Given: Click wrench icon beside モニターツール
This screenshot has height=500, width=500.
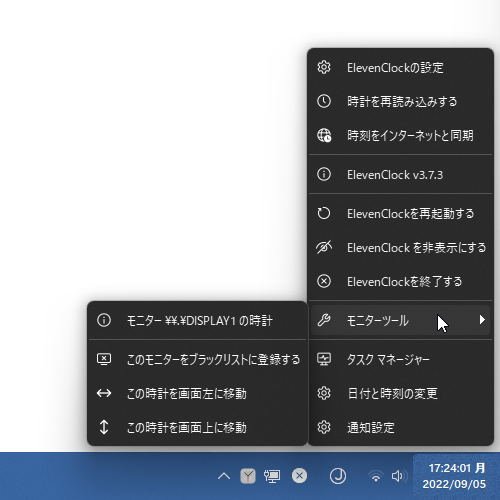Looking at the screenshot, I should pyautogui.click(x=324, y=320).
